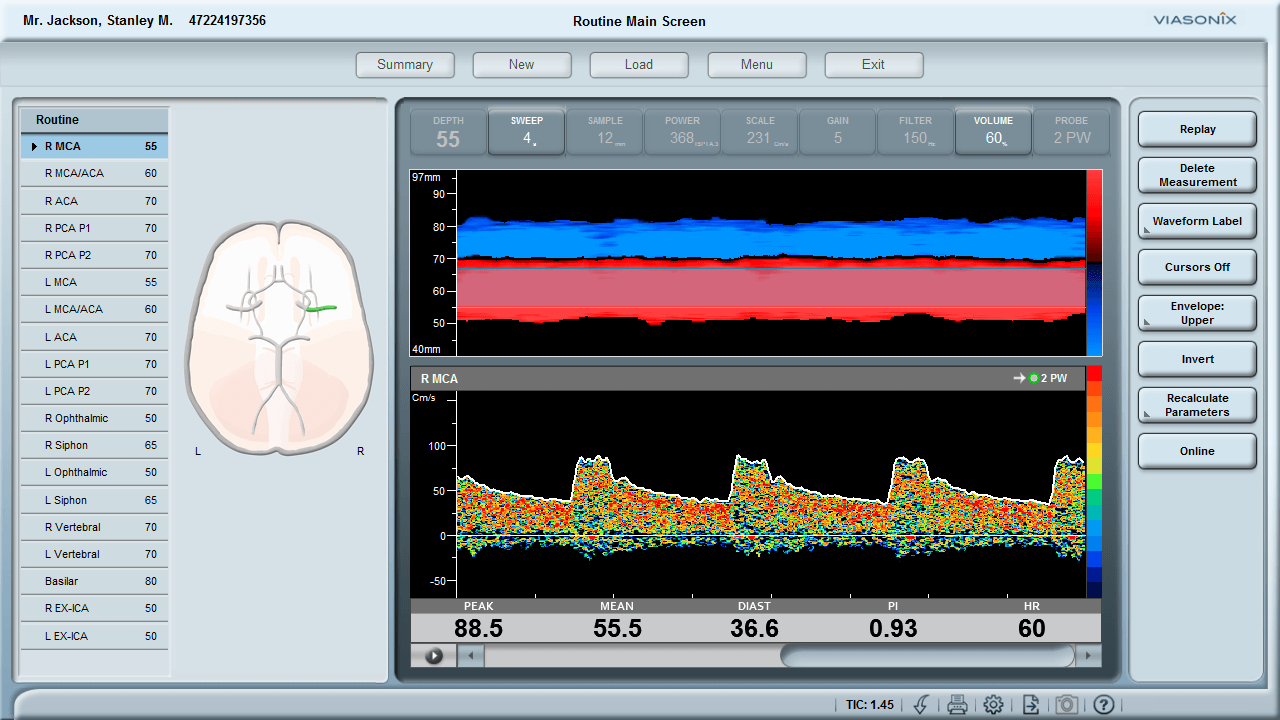Open the DEPTH parameter control

coord(447,131)
